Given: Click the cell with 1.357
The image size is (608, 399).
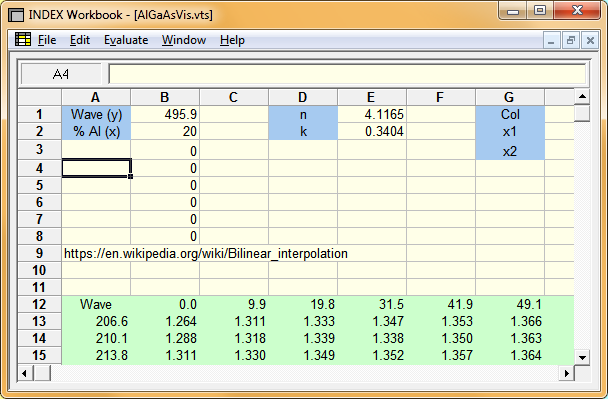Looking at the screenshot, I should point(441,356).
